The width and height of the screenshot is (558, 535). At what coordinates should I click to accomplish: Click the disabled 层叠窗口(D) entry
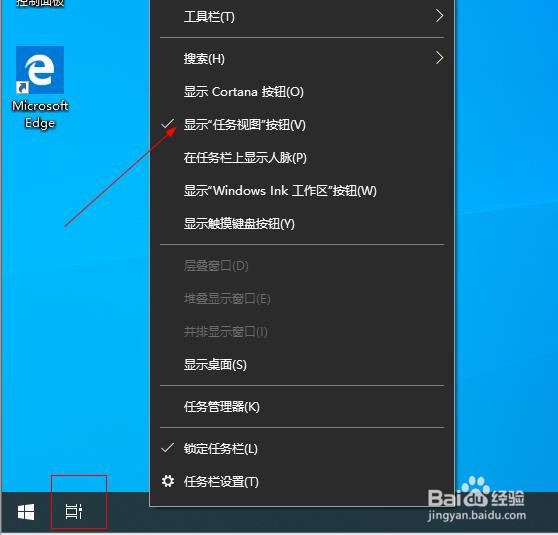click(302, 266)
